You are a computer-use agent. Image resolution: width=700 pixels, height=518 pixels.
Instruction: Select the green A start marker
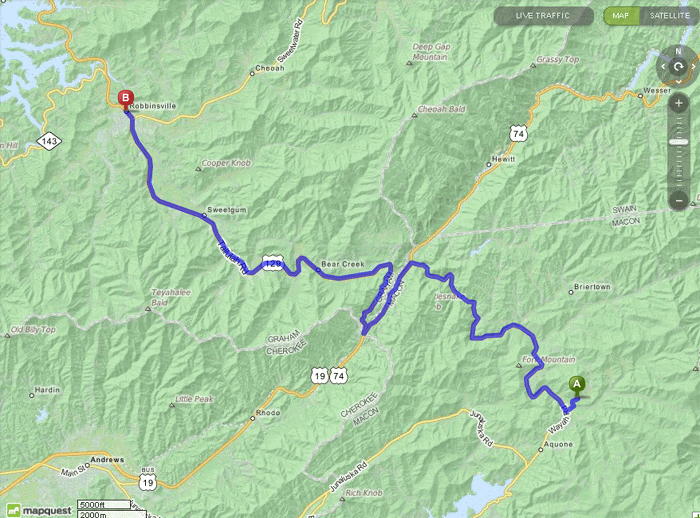(577, 386)
